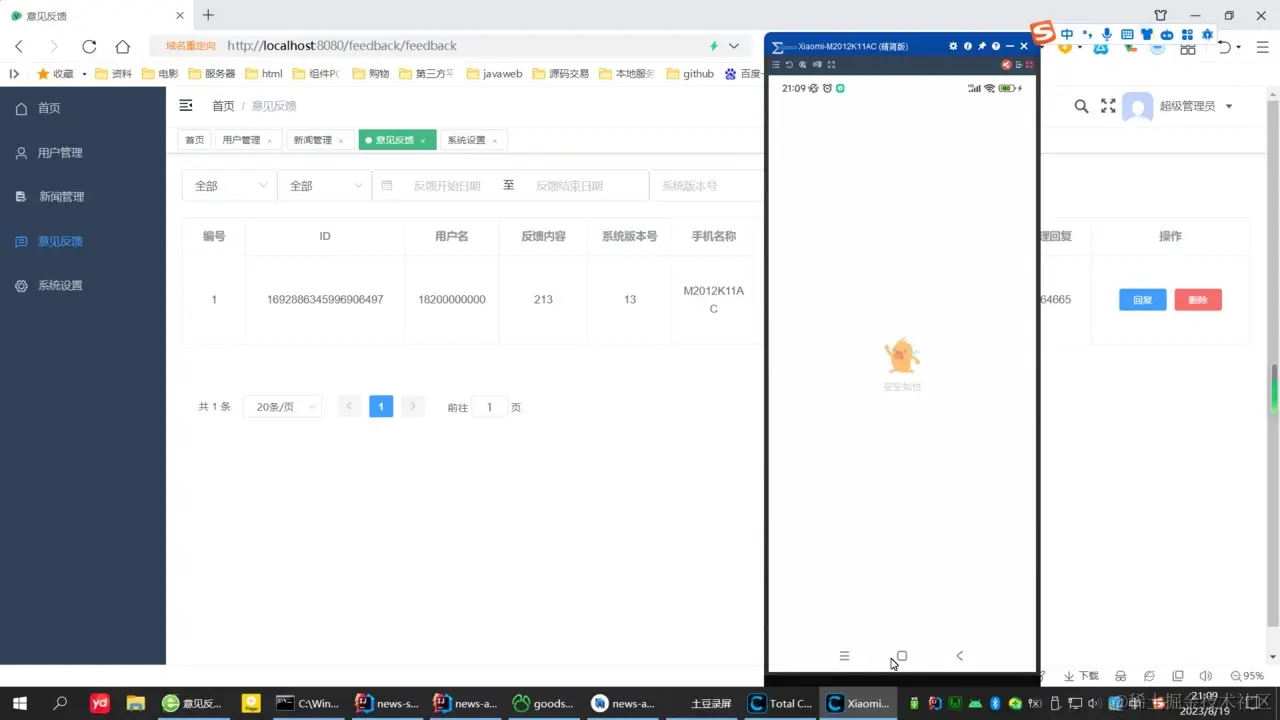Screen dimensions: 1280x720
Task: Open 系统设置 in the left sidebar
Action: pyautogui.click(x=83, y=285)
